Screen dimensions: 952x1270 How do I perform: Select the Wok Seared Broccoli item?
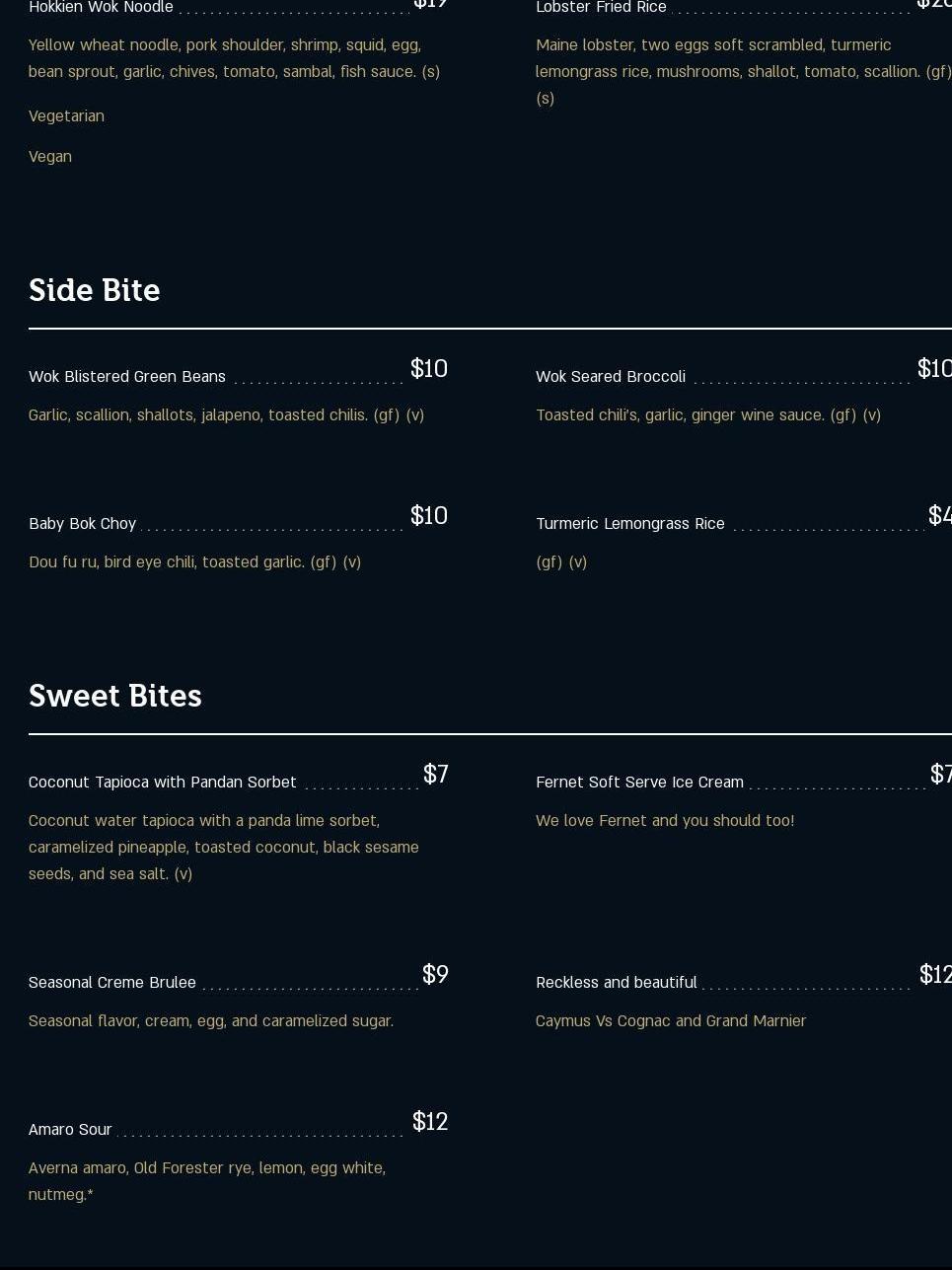click(x=611, y=377)
